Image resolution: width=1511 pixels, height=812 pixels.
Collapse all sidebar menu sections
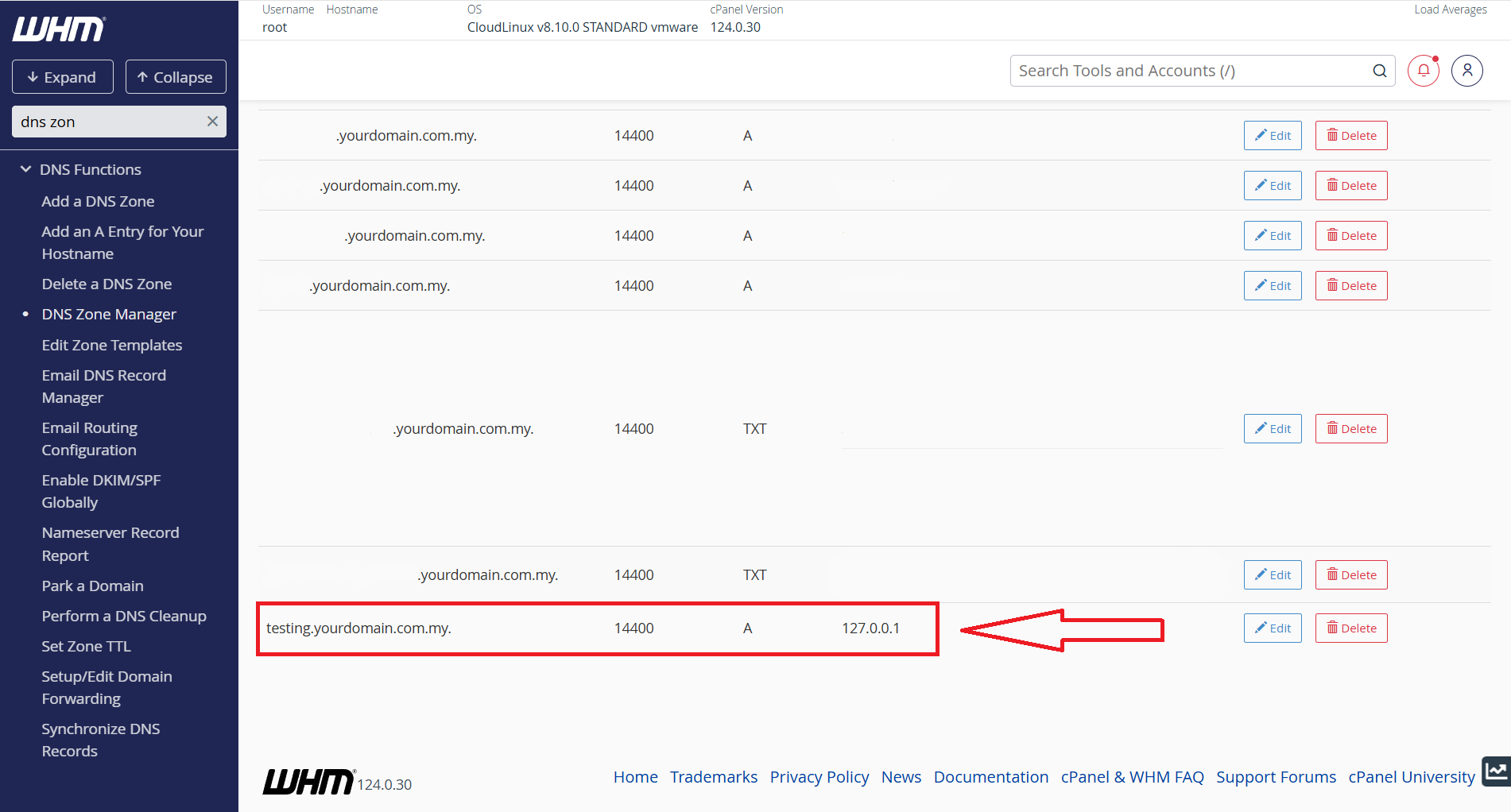click(x=176, y=77)
